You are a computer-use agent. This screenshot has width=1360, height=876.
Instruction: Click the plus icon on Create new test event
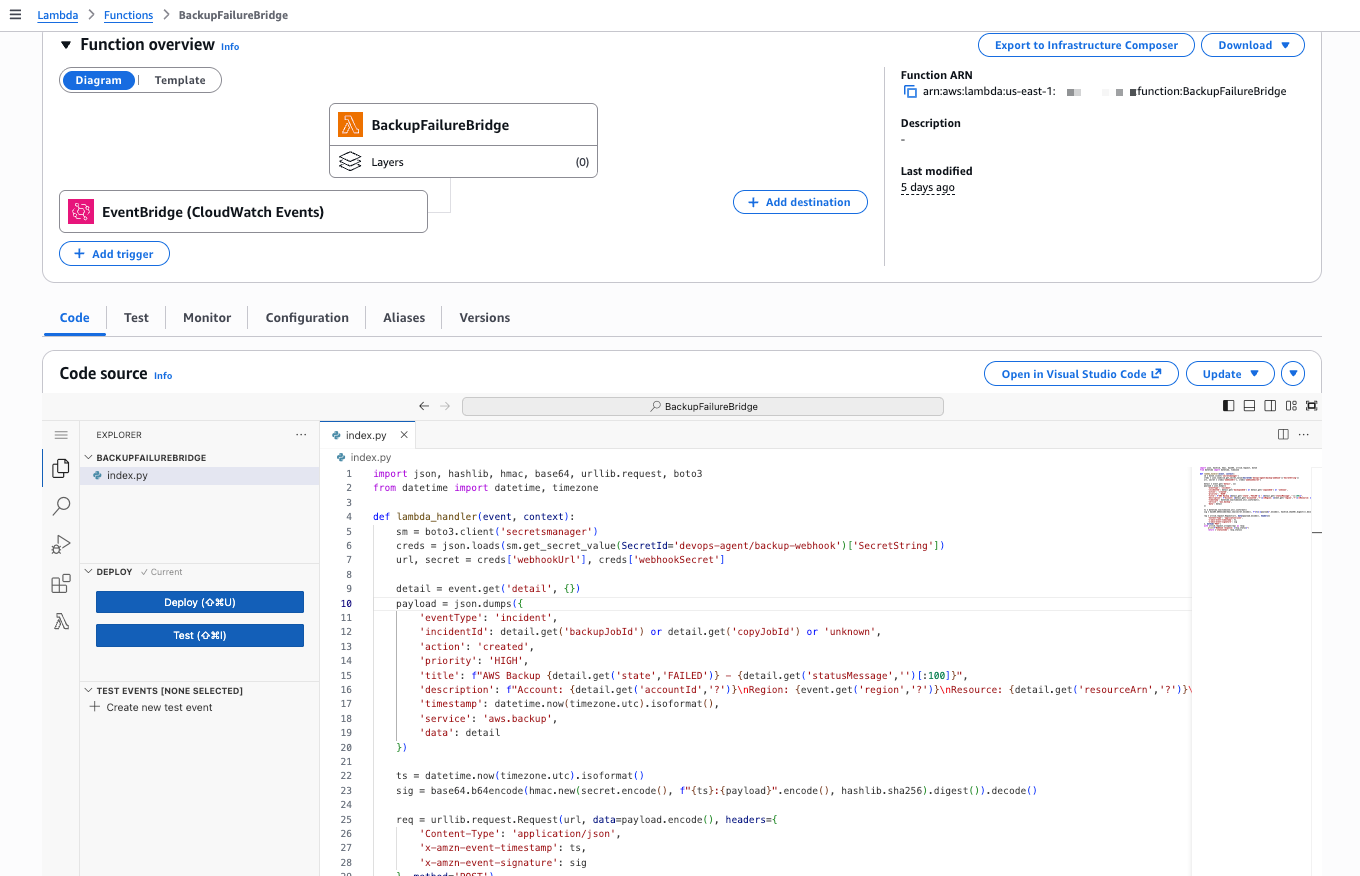pyautogui.click(x=95, y=707)
